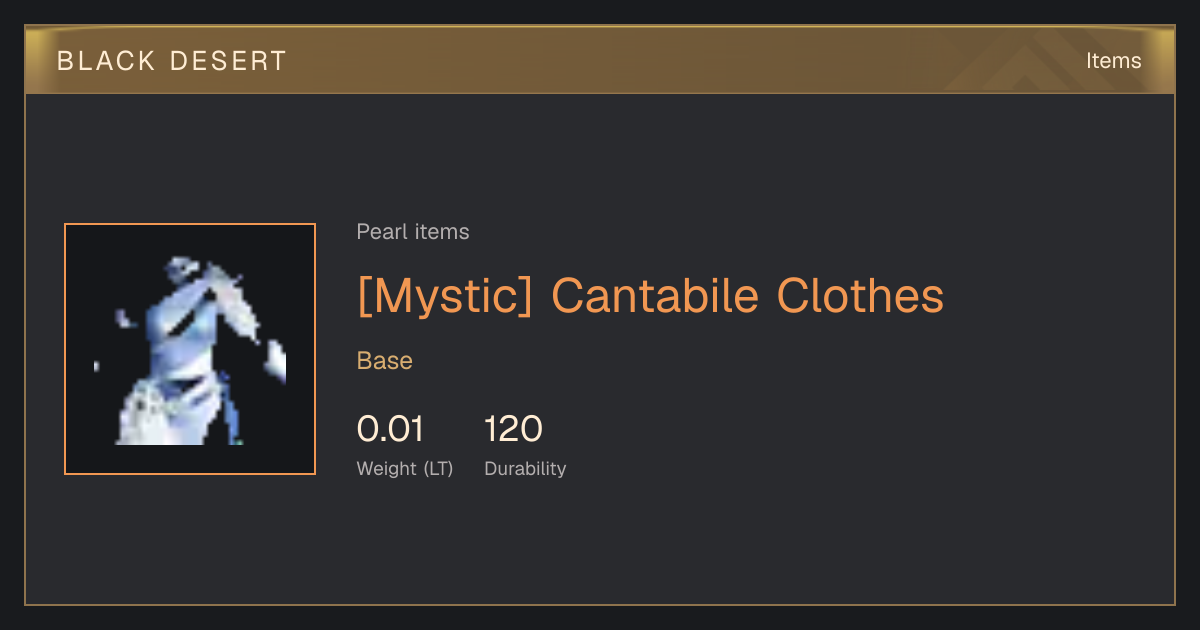1200x630 pixels.
Task: Click the Pearl items category label
Action: (413, 232)
